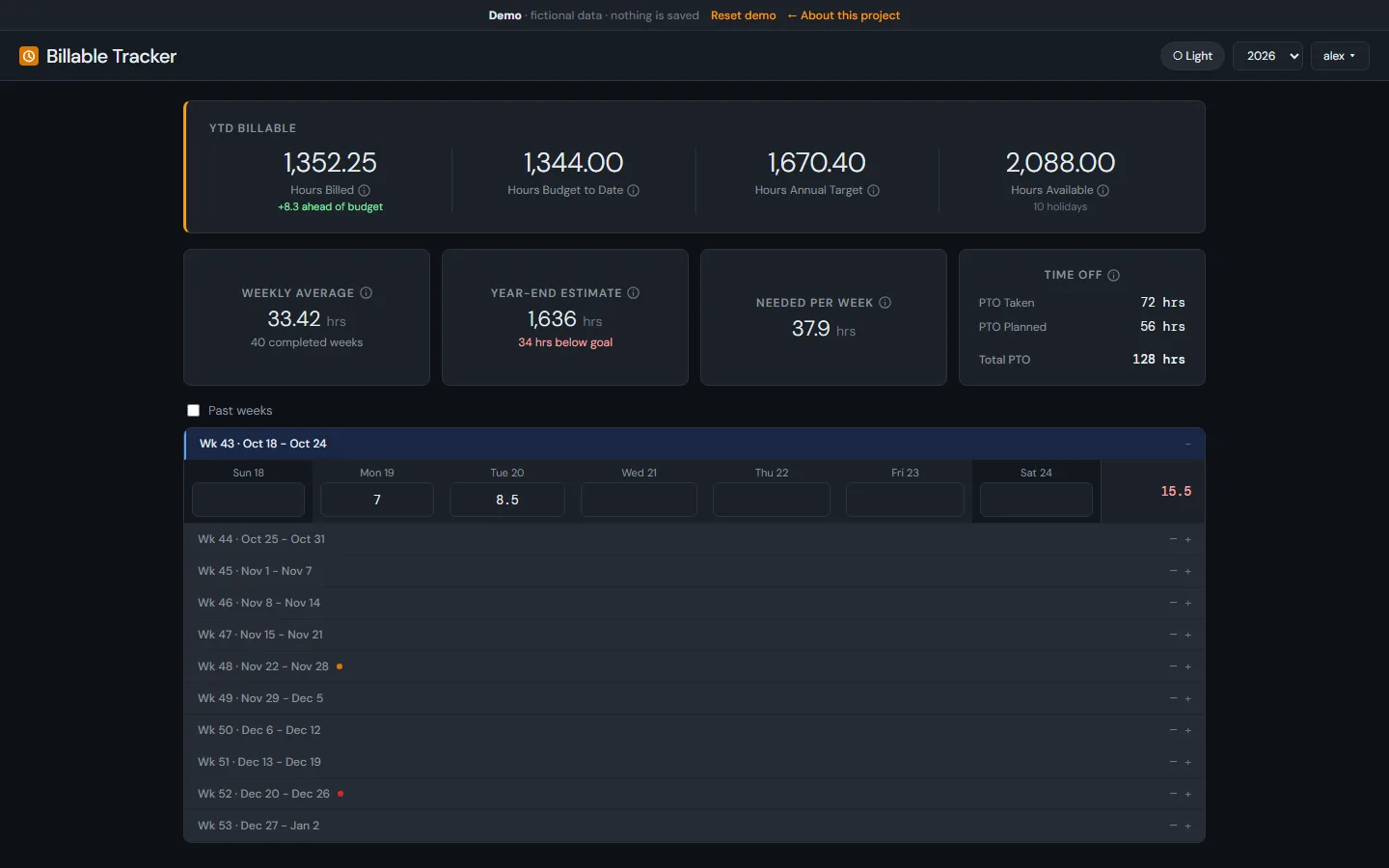Image resolution: width=1389 pixels, height=868 pixels.
Task: Click the Weekly Average info icon
Action: pyautogui.click(x=367, y=293)
